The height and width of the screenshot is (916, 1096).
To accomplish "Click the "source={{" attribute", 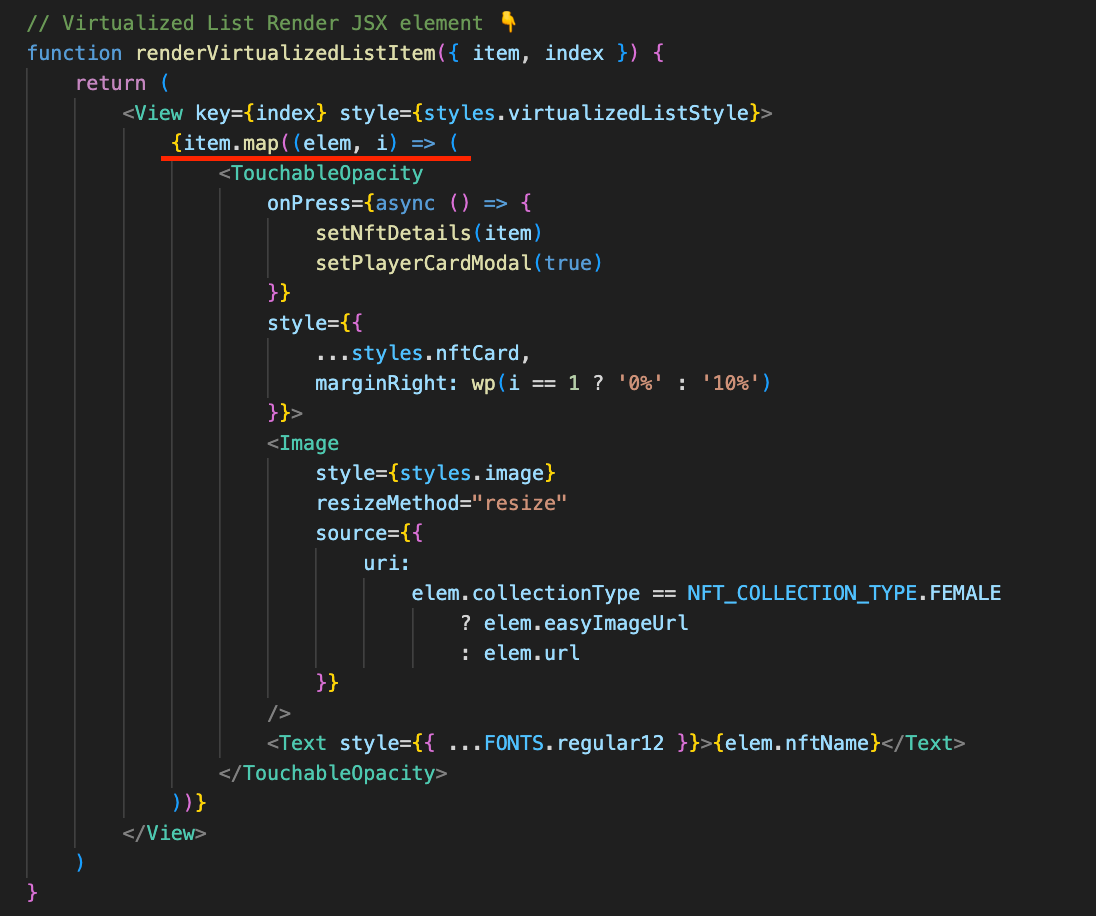I will pyautogui.click(x=369, y=534).
